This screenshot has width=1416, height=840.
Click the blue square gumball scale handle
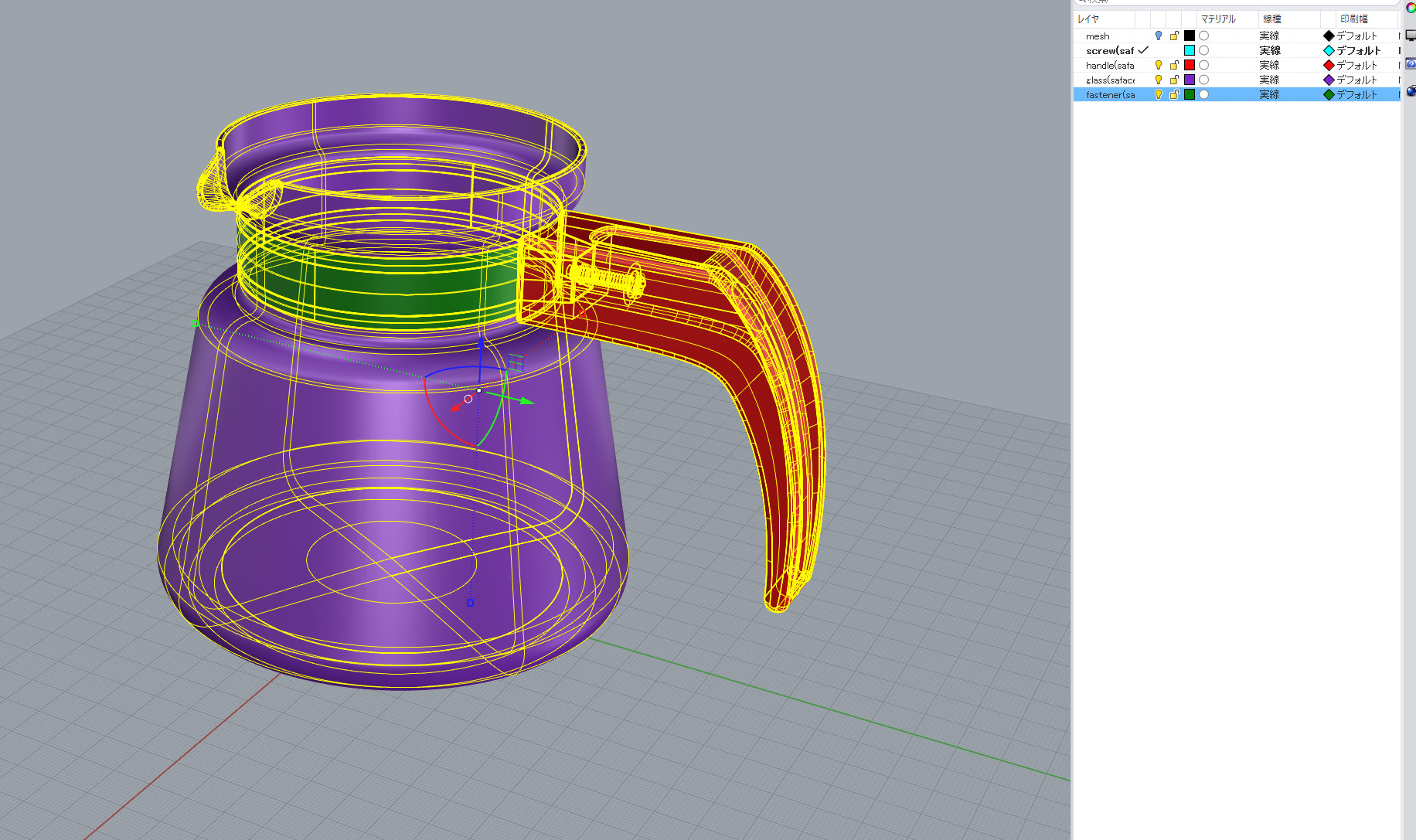(470, 603)
